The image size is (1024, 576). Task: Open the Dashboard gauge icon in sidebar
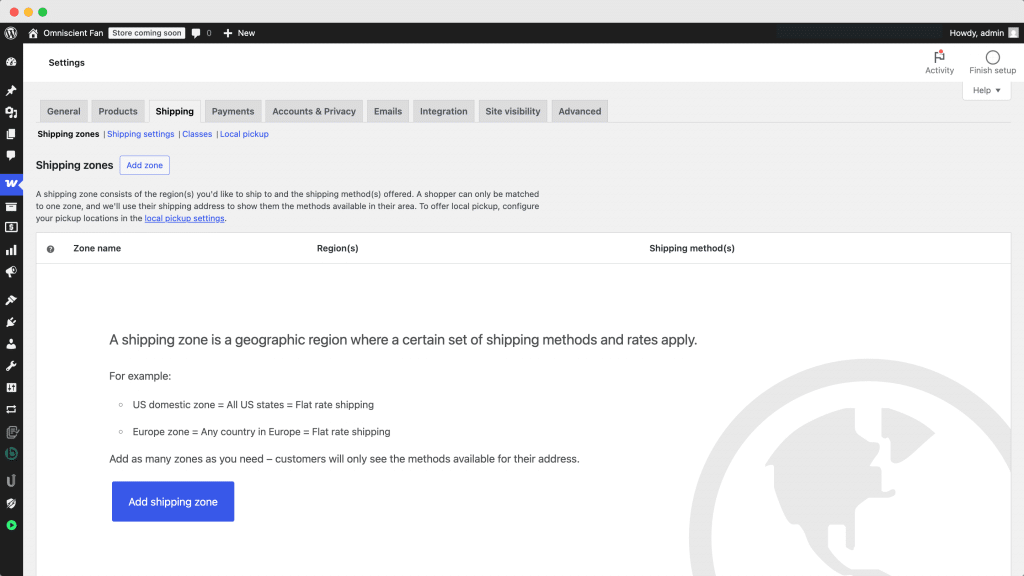tap(11, 62)
